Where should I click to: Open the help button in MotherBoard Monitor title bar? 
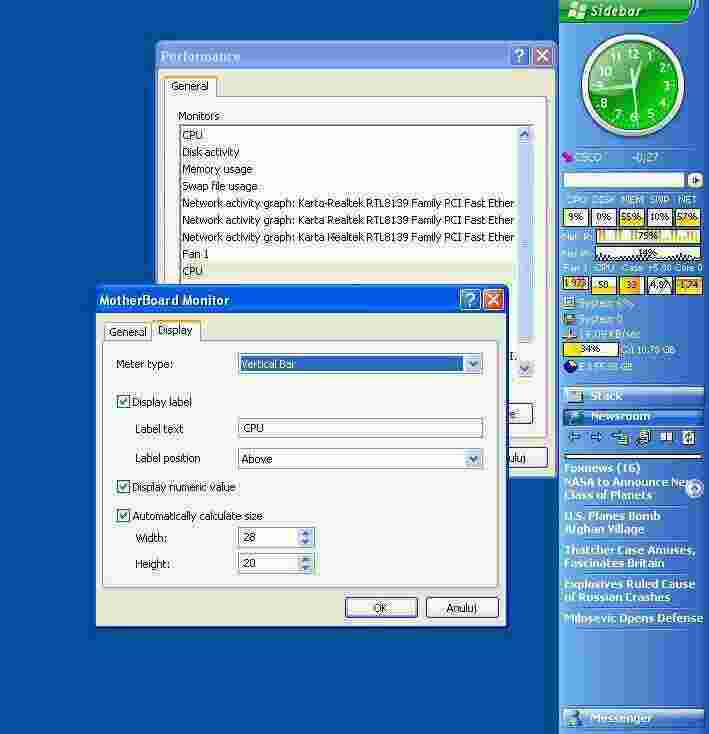(x=470, y=300)
